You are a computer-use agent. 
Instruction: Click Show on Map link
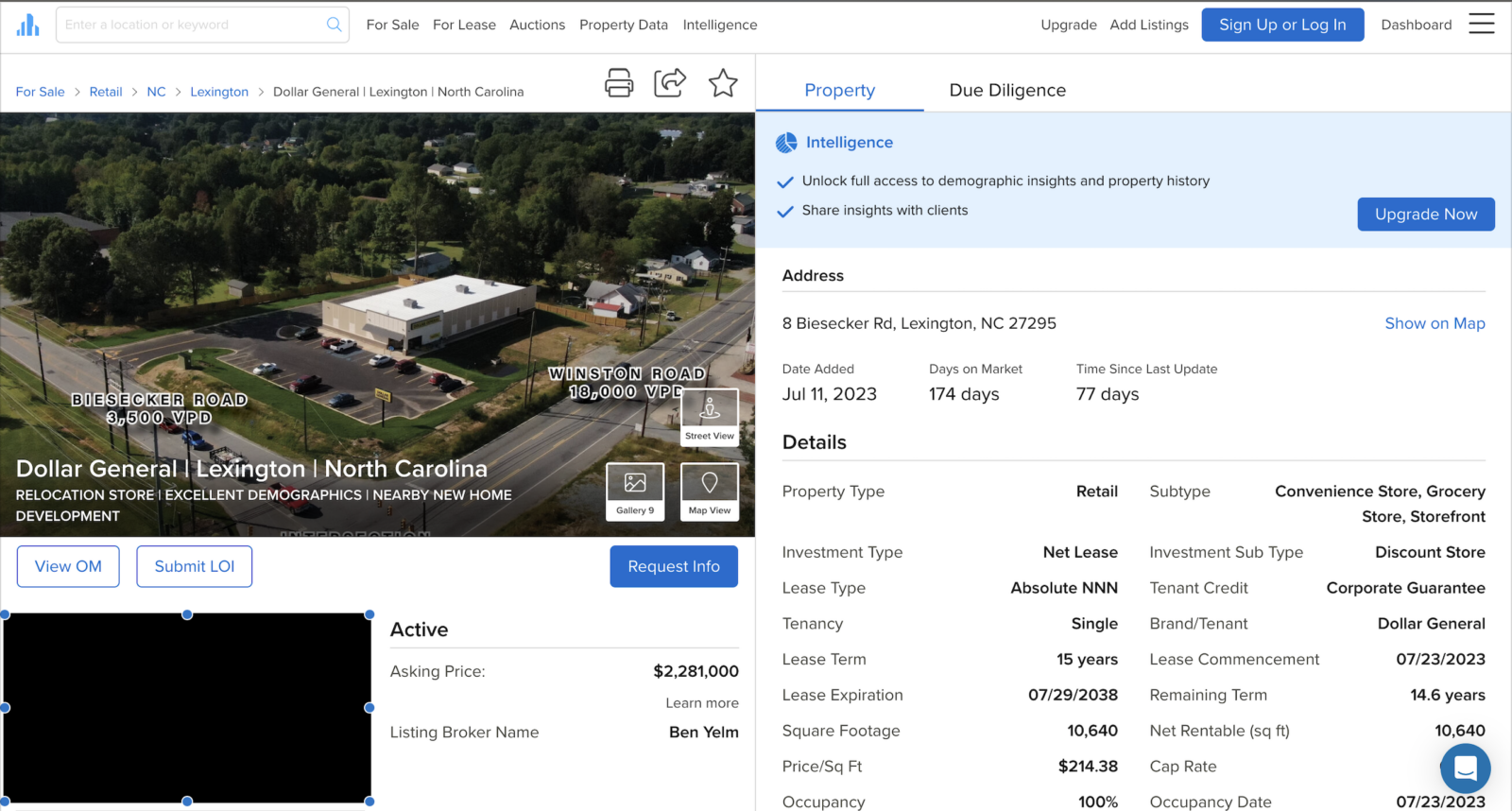click(x=1435, y=323)
